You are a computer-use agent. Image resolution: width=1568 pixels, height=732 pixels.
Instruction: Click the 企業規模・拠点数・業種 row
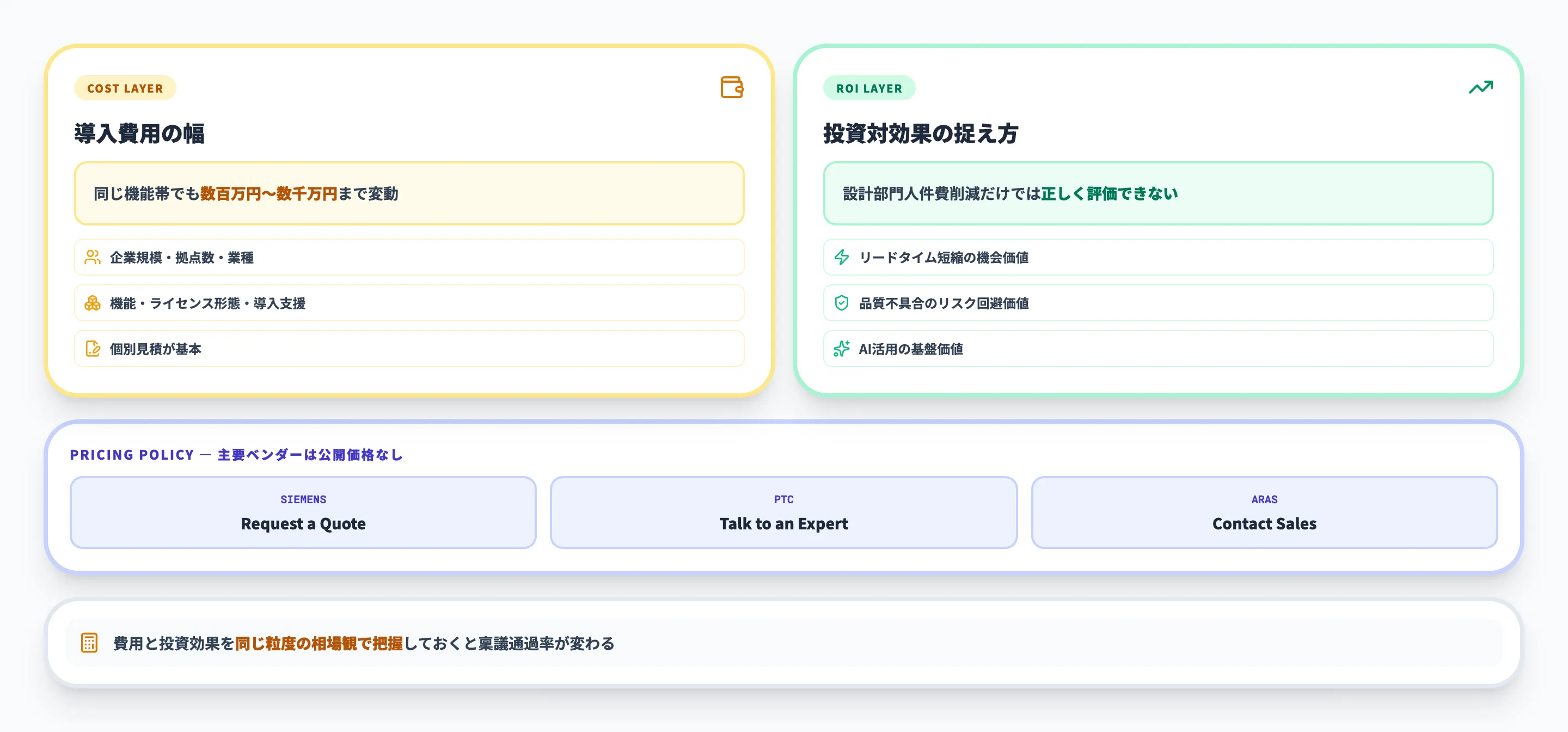(x=409, y=257)
